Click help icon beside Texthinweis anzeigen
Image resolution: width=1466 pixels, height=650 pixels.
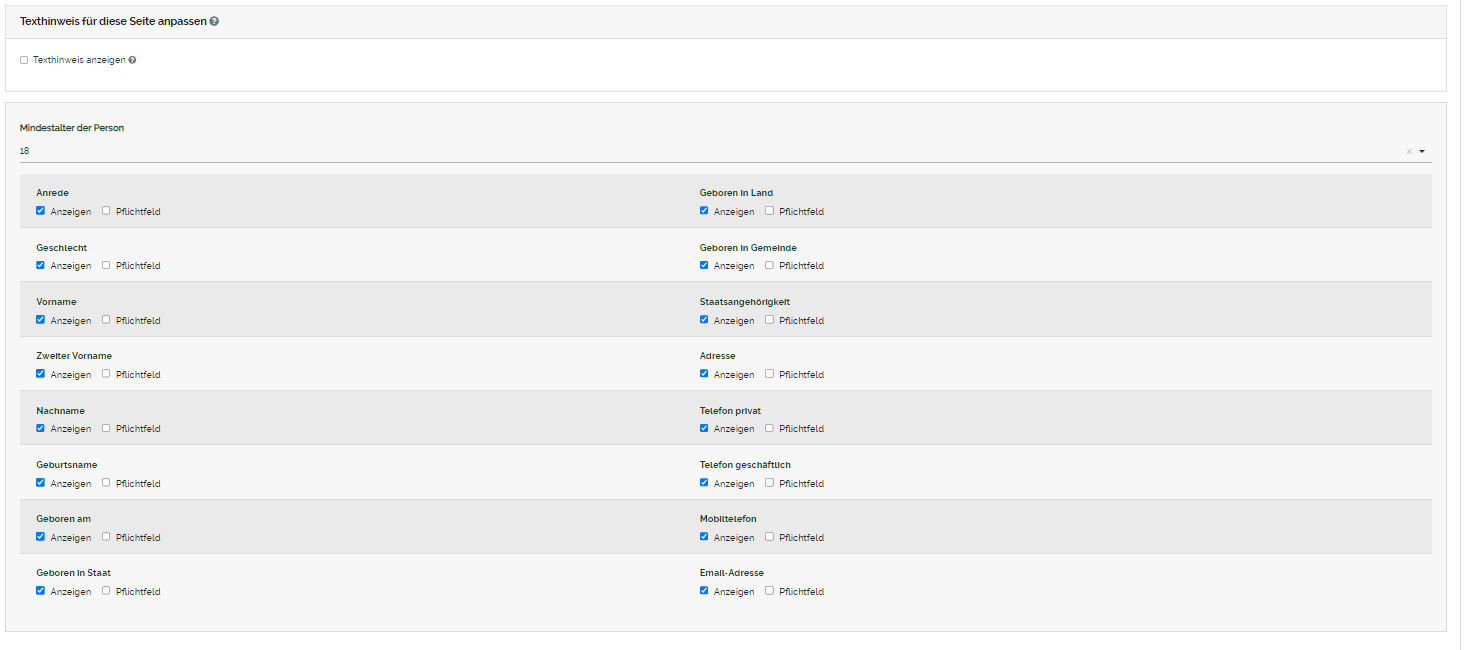(x=132, y=60)
